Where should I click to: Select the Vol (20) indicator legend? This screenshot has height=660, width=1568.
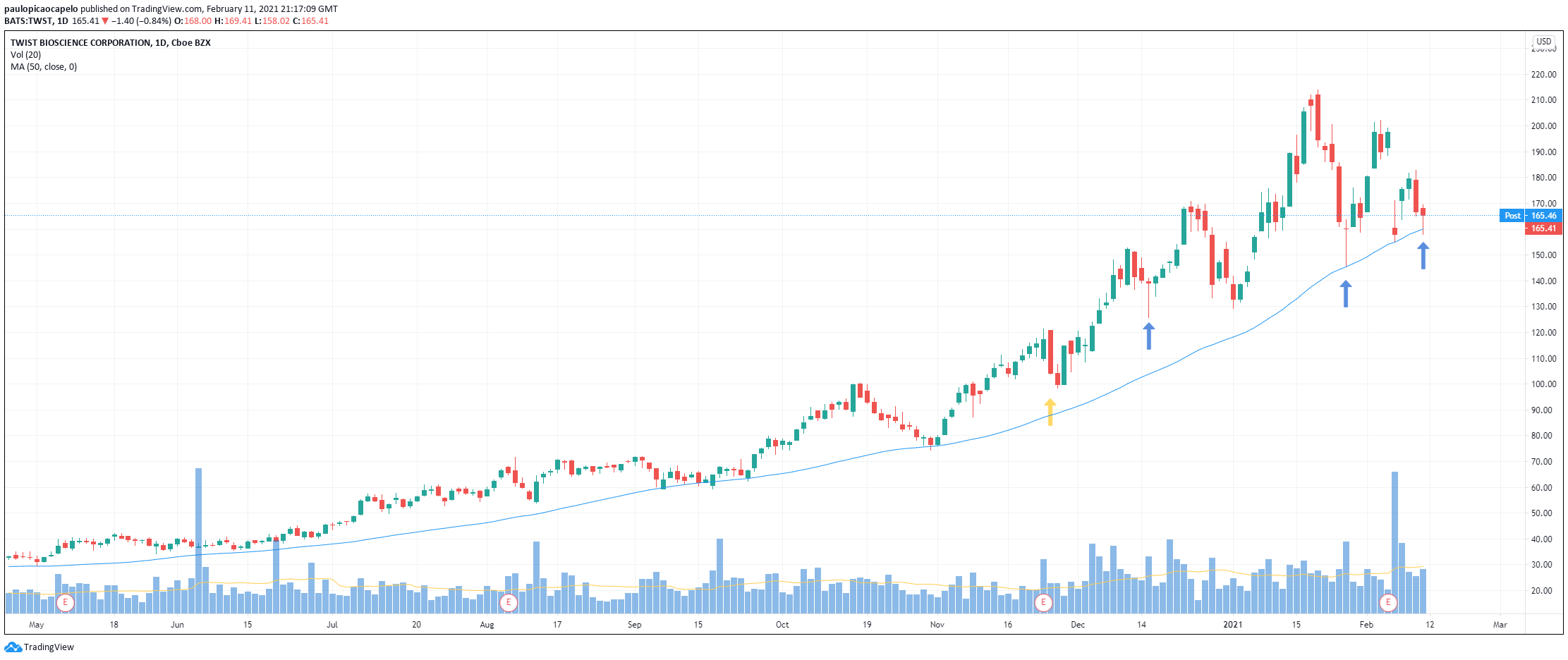coord(26,55)
